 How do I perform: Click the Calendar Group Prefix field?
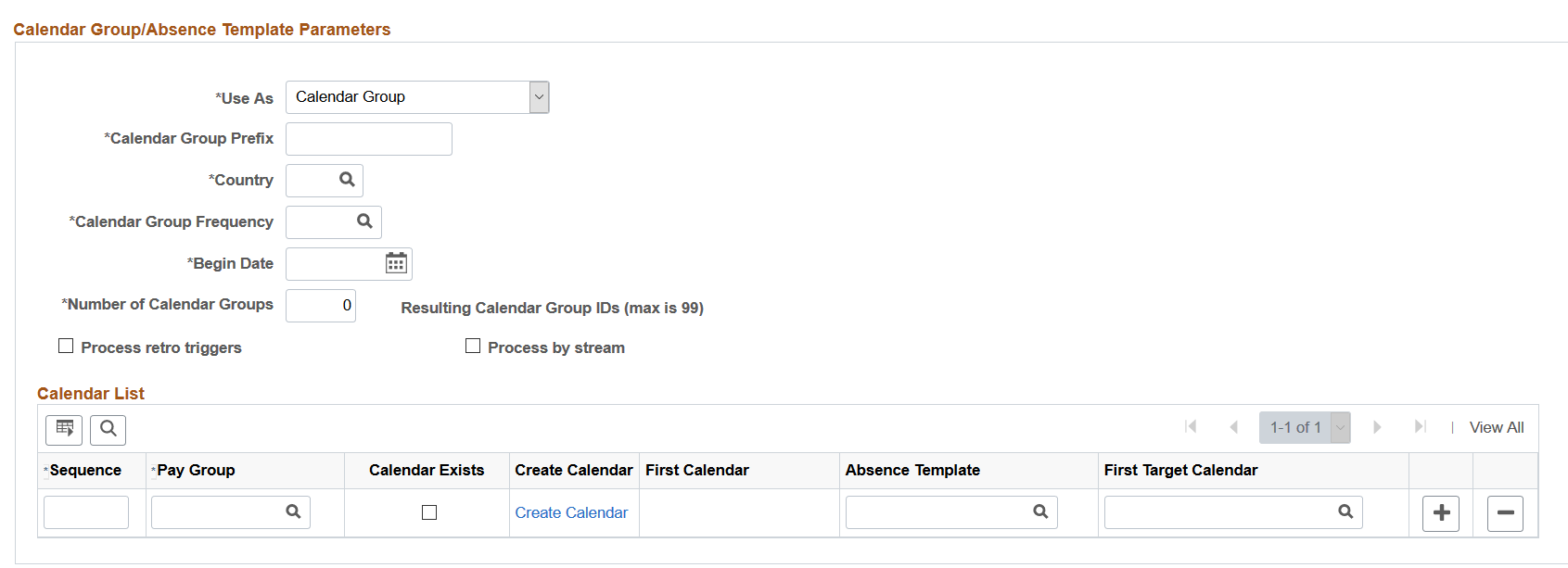point(369,139)
